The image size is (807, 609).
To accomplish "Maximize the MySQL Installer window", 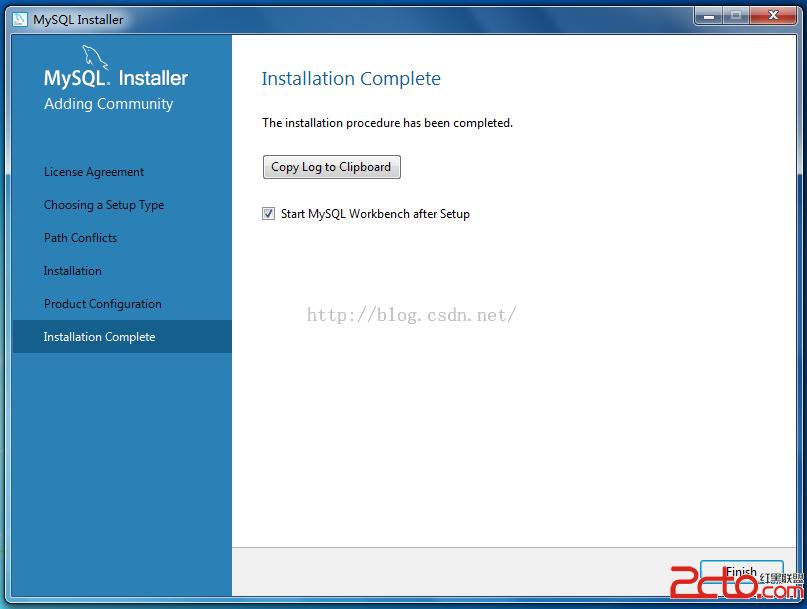I will pos(736,16).
